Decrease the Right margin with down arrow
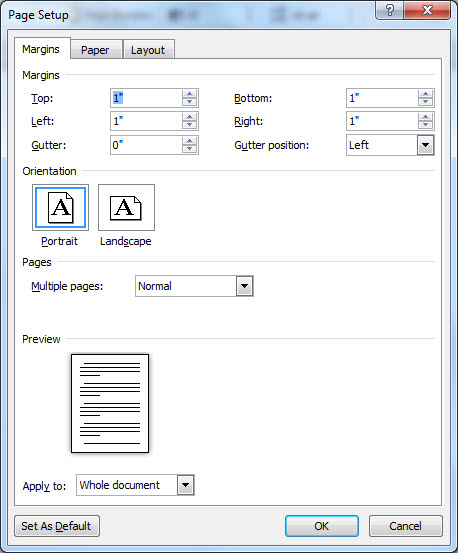The width and height of the screenshot is (458, 553). tap(426, 125)
